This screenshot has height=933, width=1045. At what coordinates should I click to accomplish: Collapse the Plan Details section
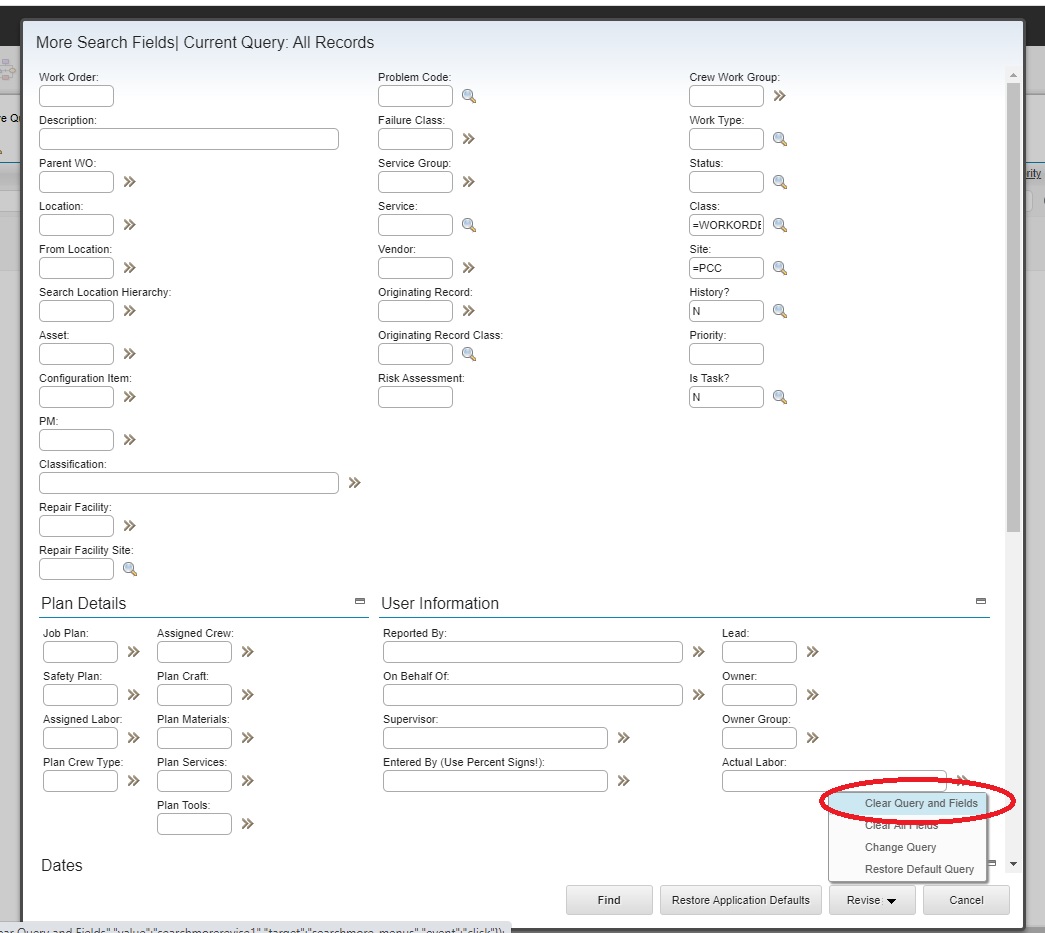click(359, 600)
